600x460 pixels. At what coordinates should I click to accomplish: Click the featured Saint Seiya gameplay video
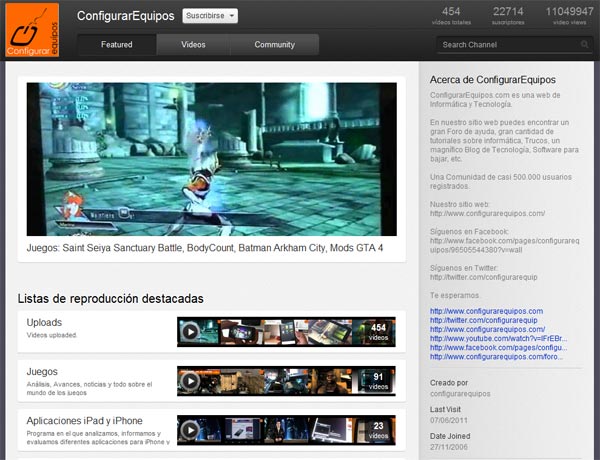point(212,159)
